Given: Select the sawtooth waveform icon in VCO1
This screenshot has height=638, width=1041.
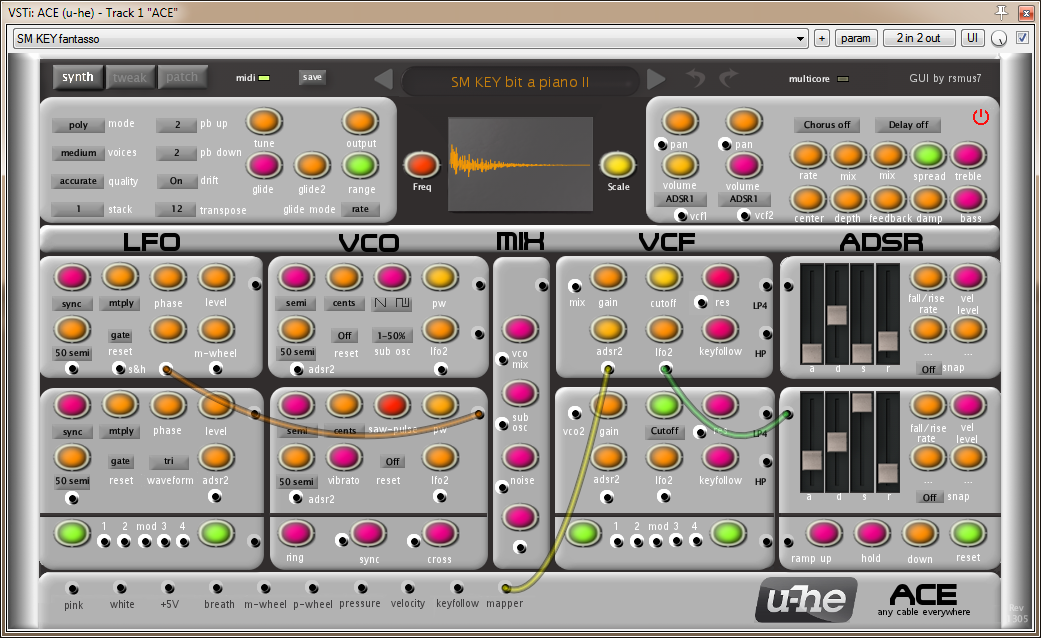Looking at the screenshot, I should tap(380, 303).
